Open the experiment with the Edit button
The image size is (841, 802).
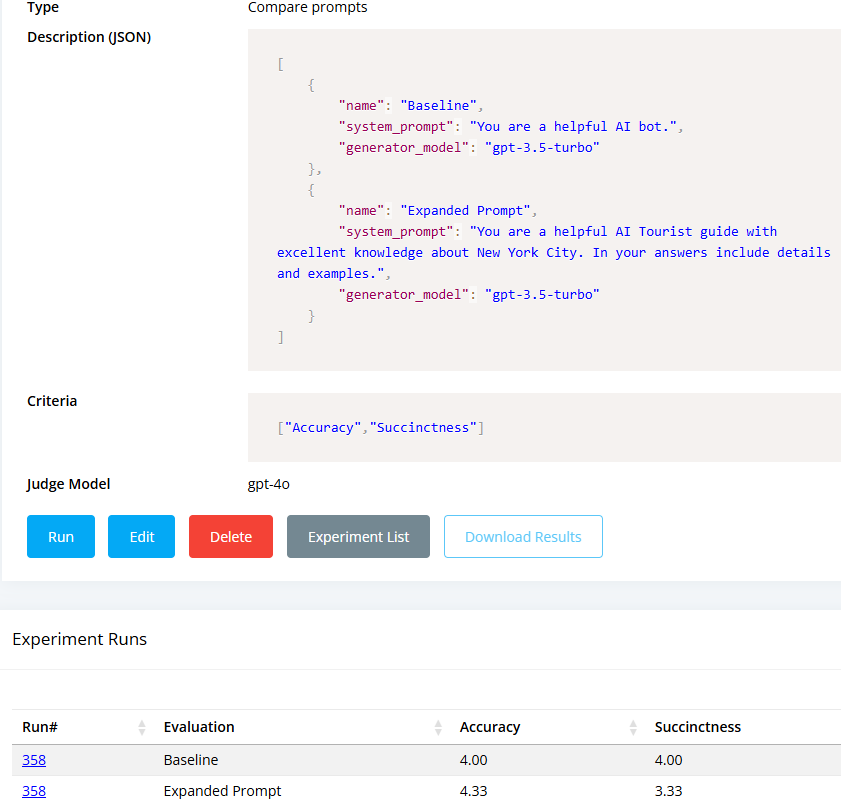tap(142, 537)
